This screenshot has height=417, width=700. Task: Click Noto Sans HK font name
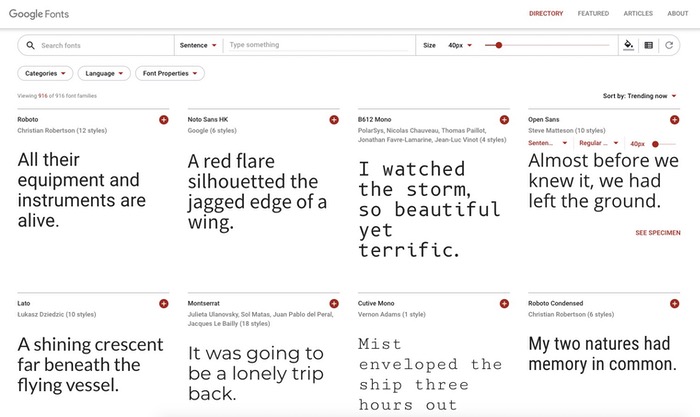(208, 120)
